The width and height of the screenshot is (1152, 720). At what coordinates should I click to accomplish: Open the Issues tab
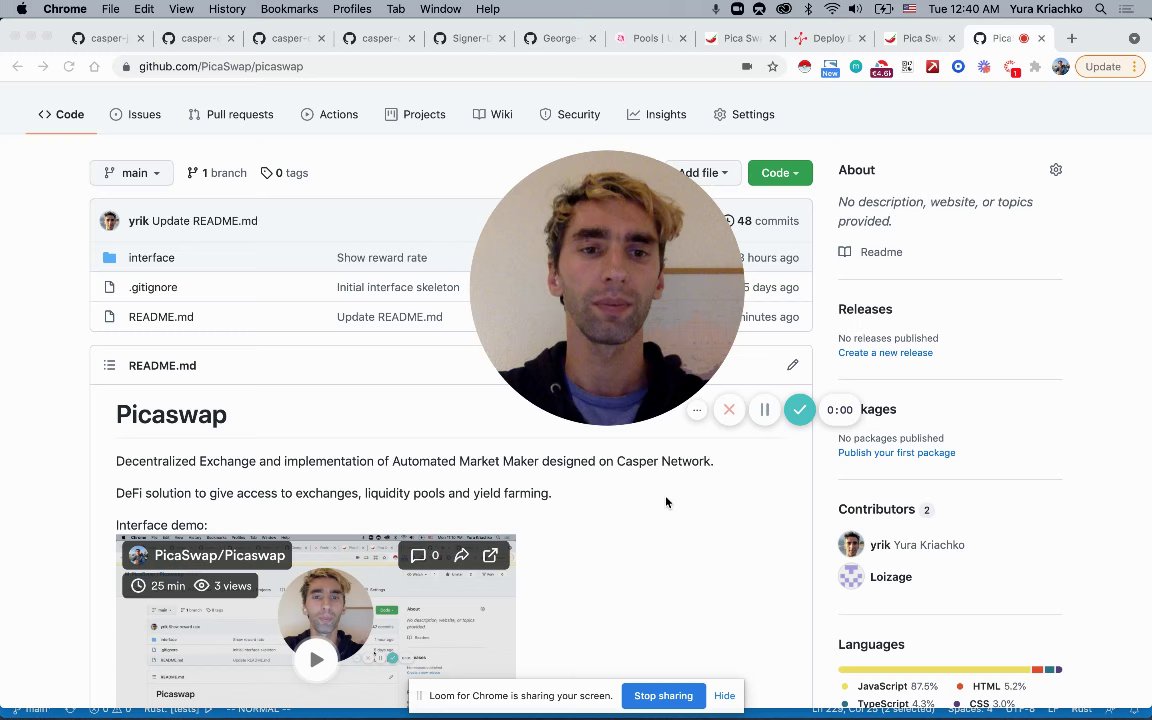(x=135, y=115)
